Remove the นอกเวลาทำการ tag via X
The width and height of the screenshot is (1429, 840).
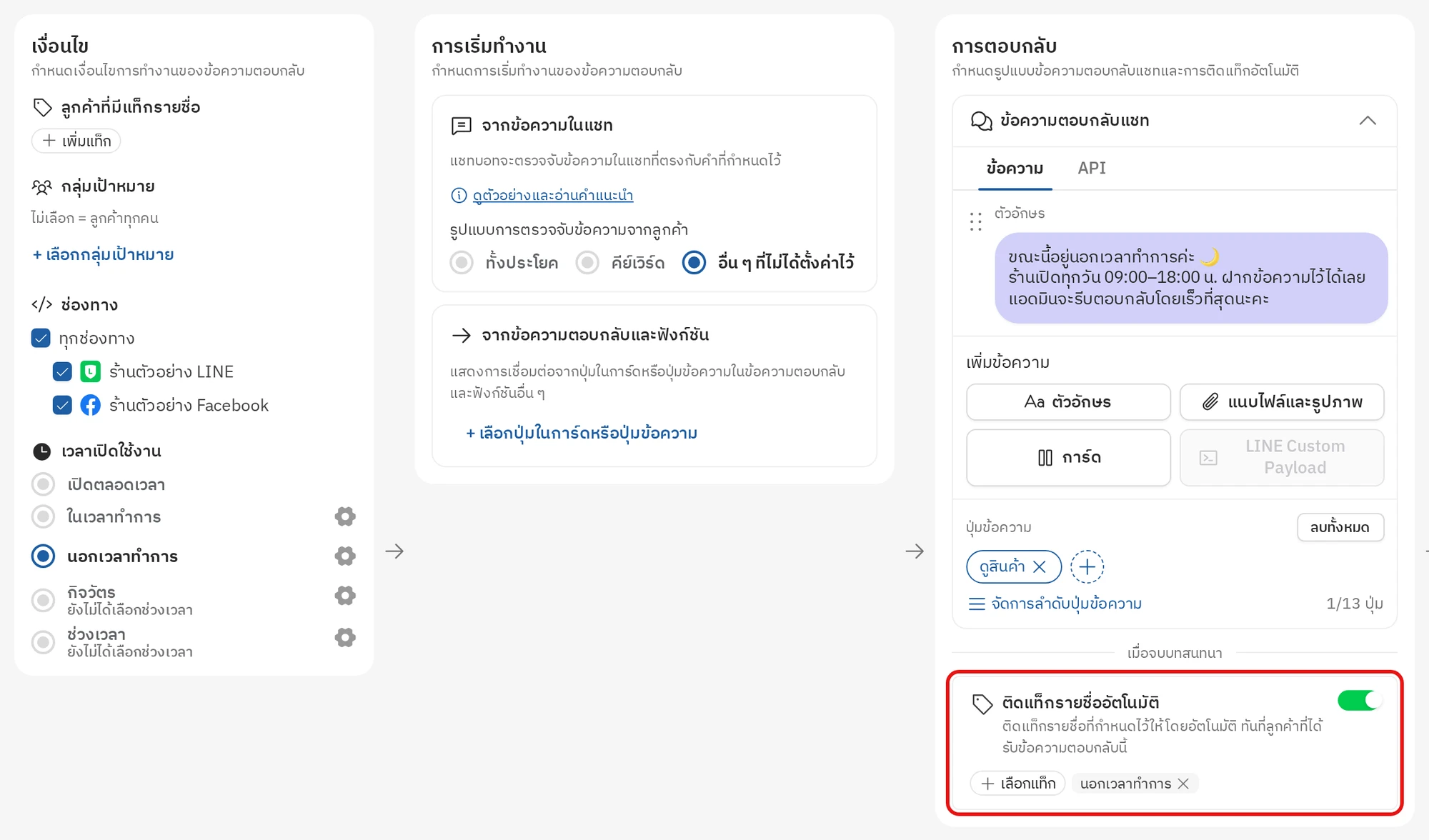pos(1183,784)
